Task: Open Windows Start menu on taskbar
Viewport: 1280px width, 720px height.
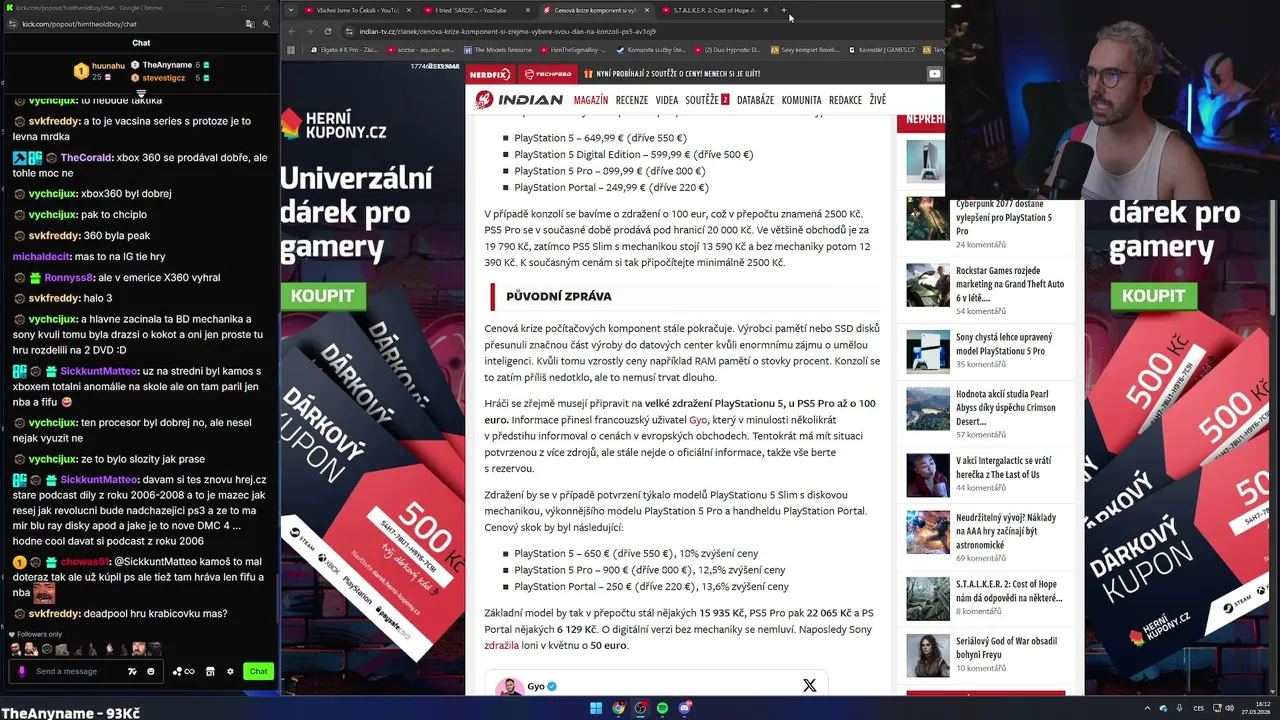Action: (596, 708)
